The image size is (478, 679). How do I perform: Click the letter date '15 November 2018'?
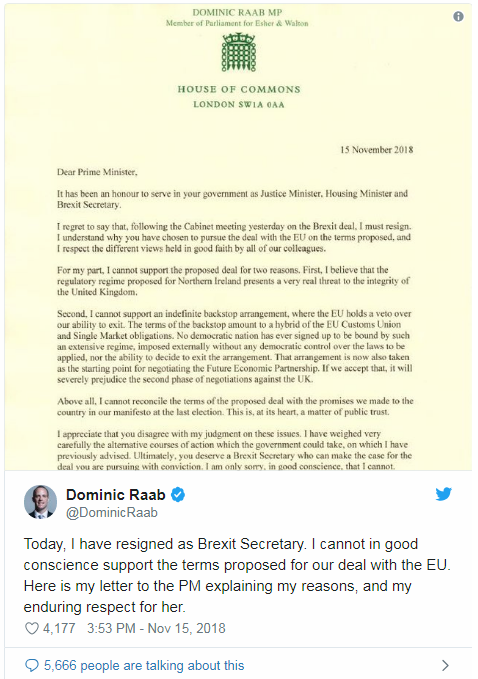(377, 150)
